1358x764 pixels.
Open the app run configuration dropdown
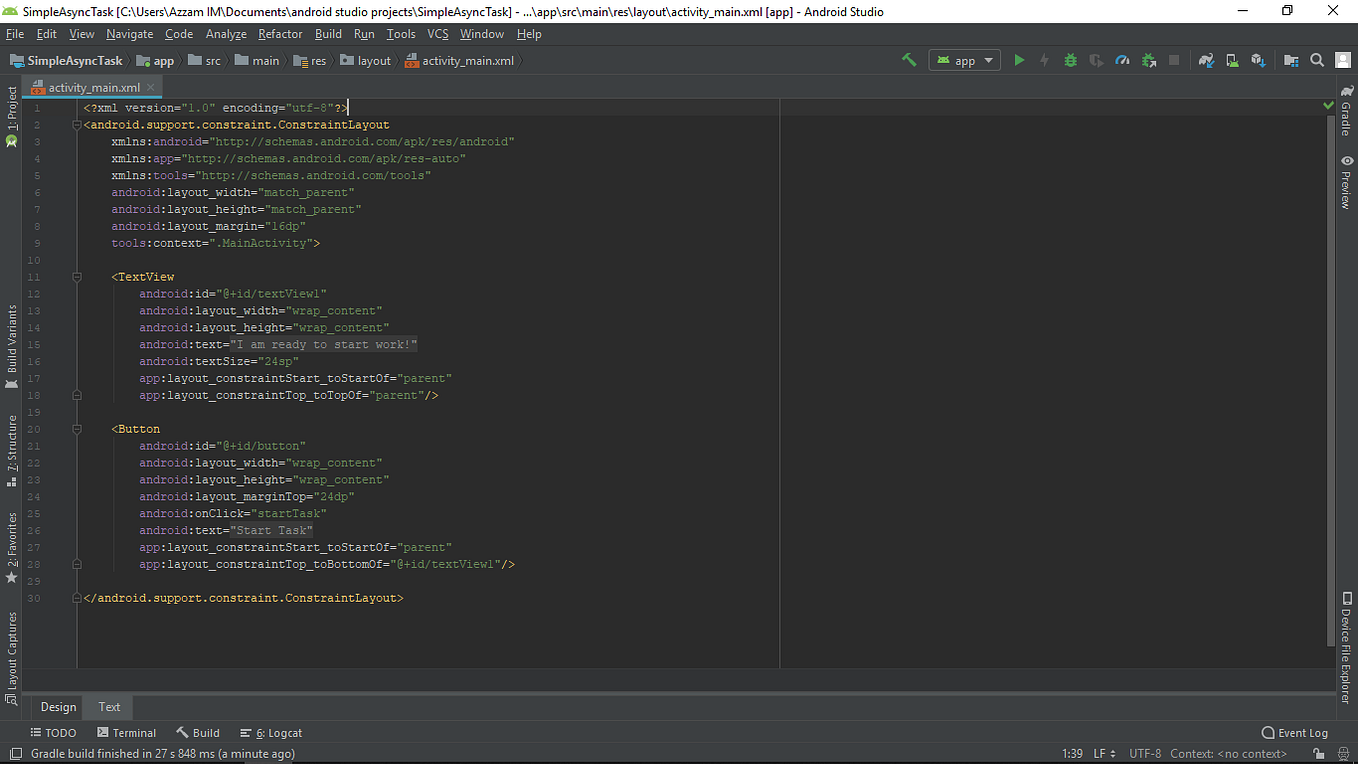pyautogui.click(x=963, y=60)
